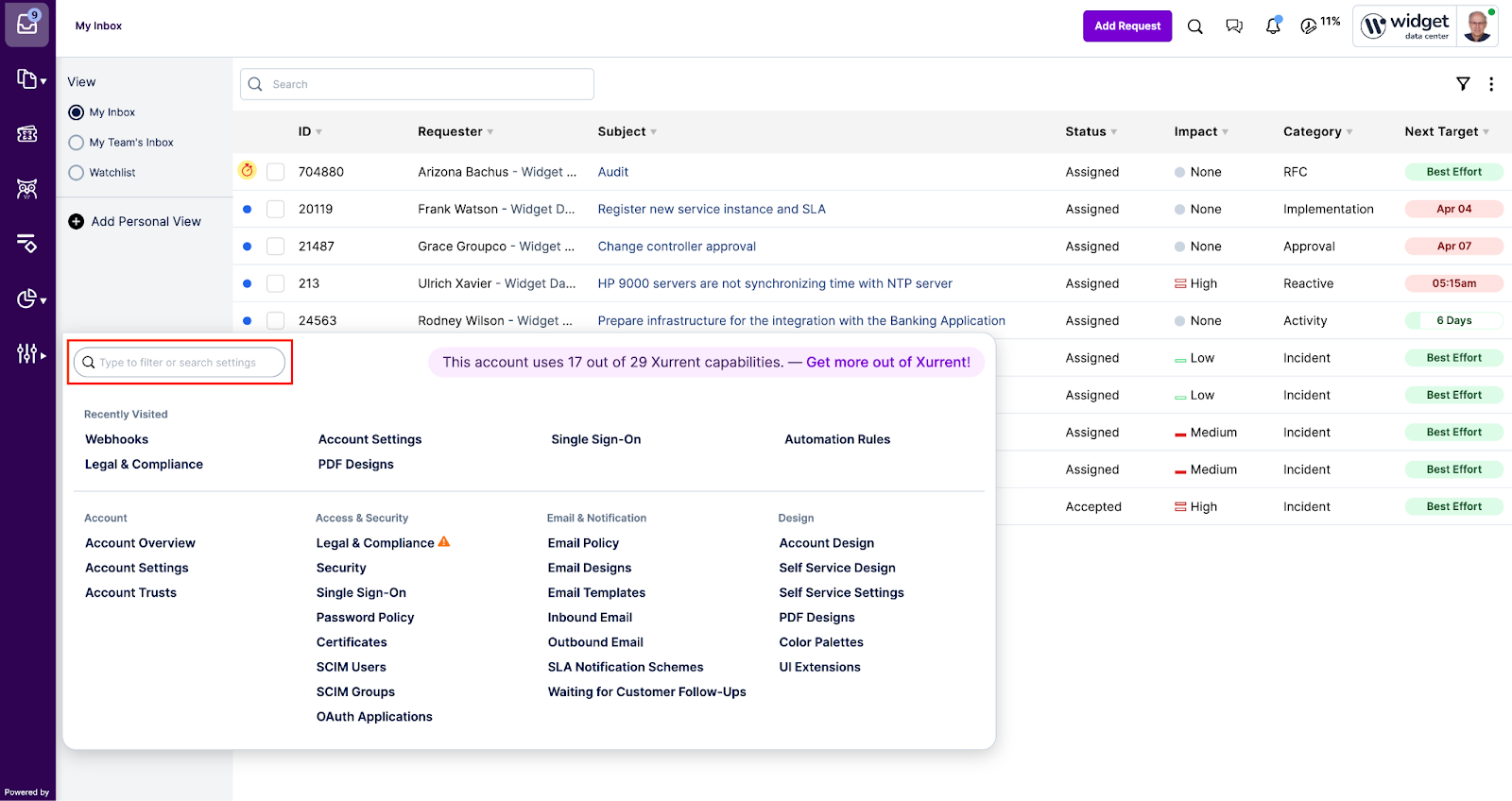This screenshot has width=1512, height=801.
Task: Open the CMDB bug sidebar icon
Action: [x=27, y=189]
